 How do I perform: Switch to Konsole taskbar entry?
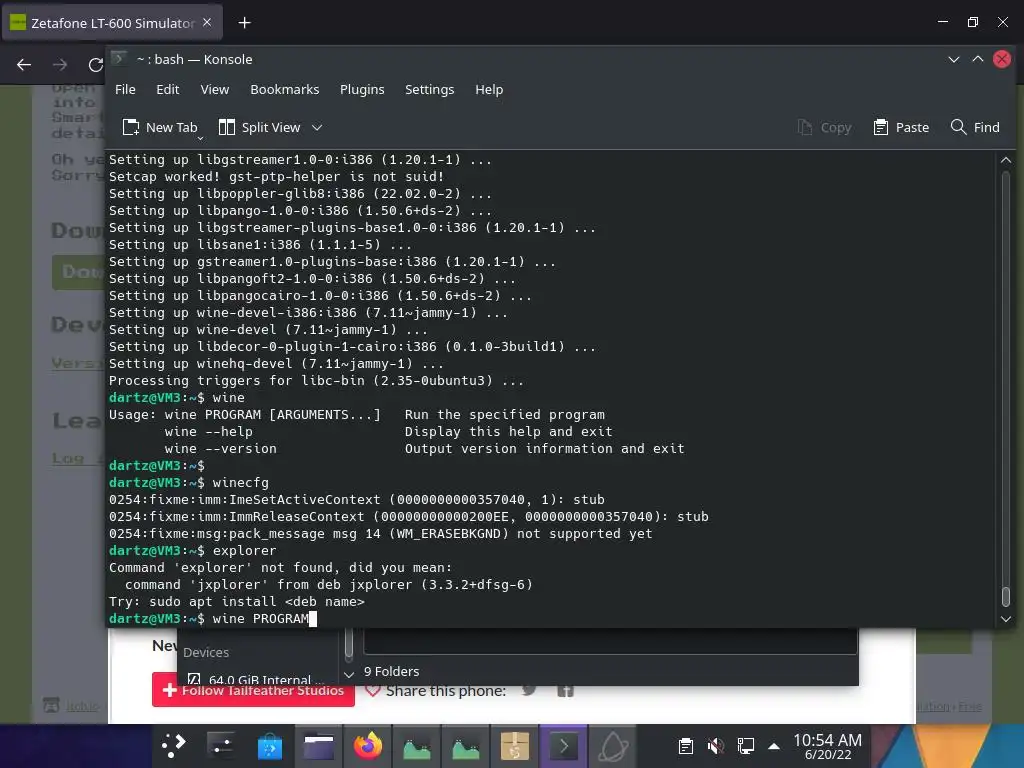coord(564,746)
